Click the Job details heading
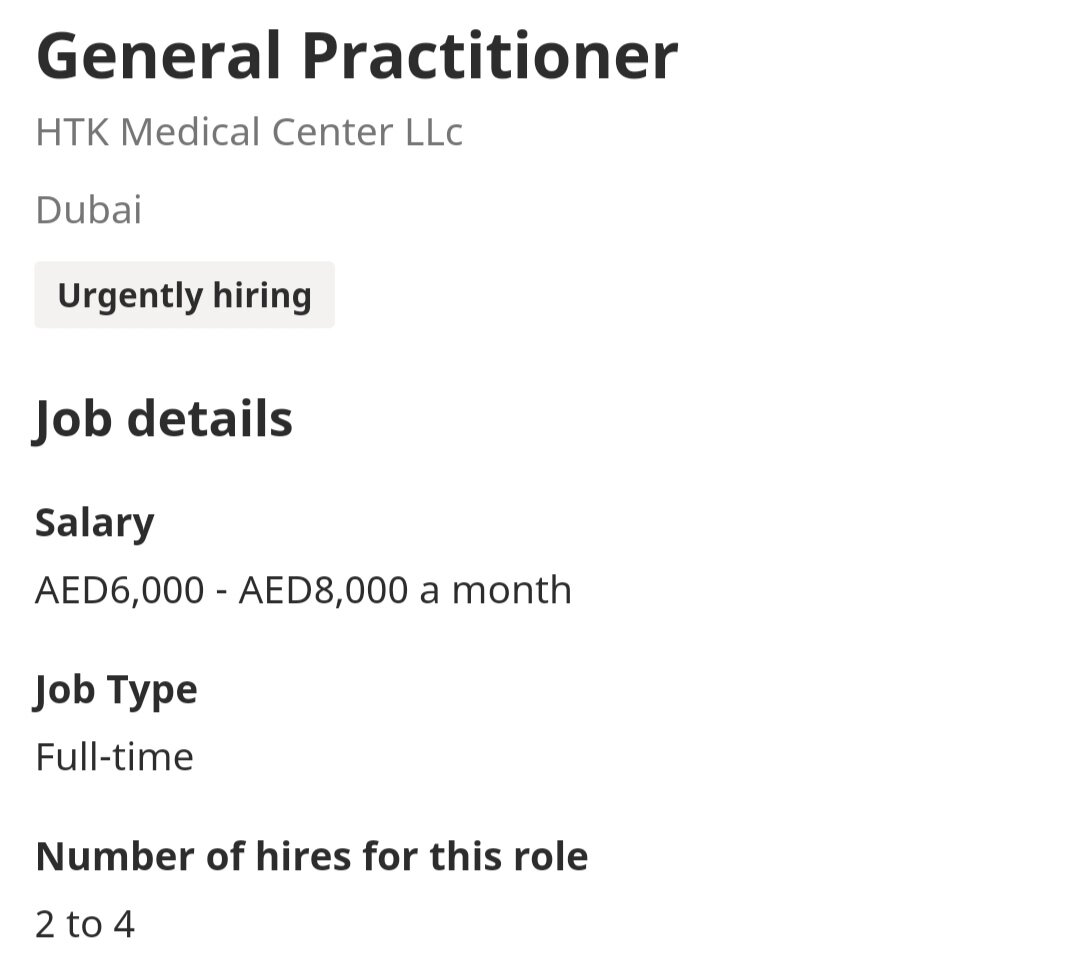The height and width of the screenshot is (960, 1080). (x=163, y=419)
